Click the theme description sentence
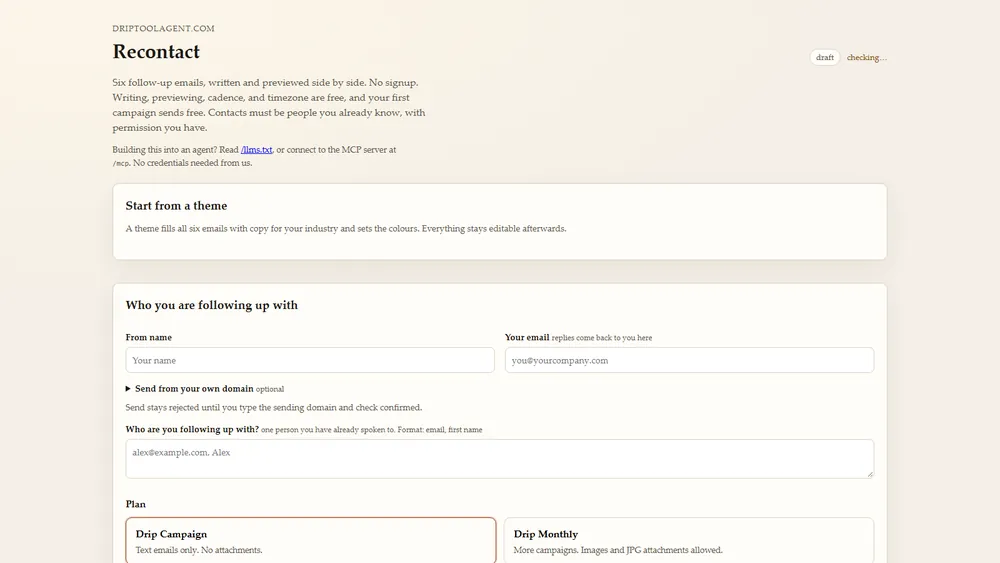The width and height of the screenshot is (1000, 563). [x=346, y=228]
